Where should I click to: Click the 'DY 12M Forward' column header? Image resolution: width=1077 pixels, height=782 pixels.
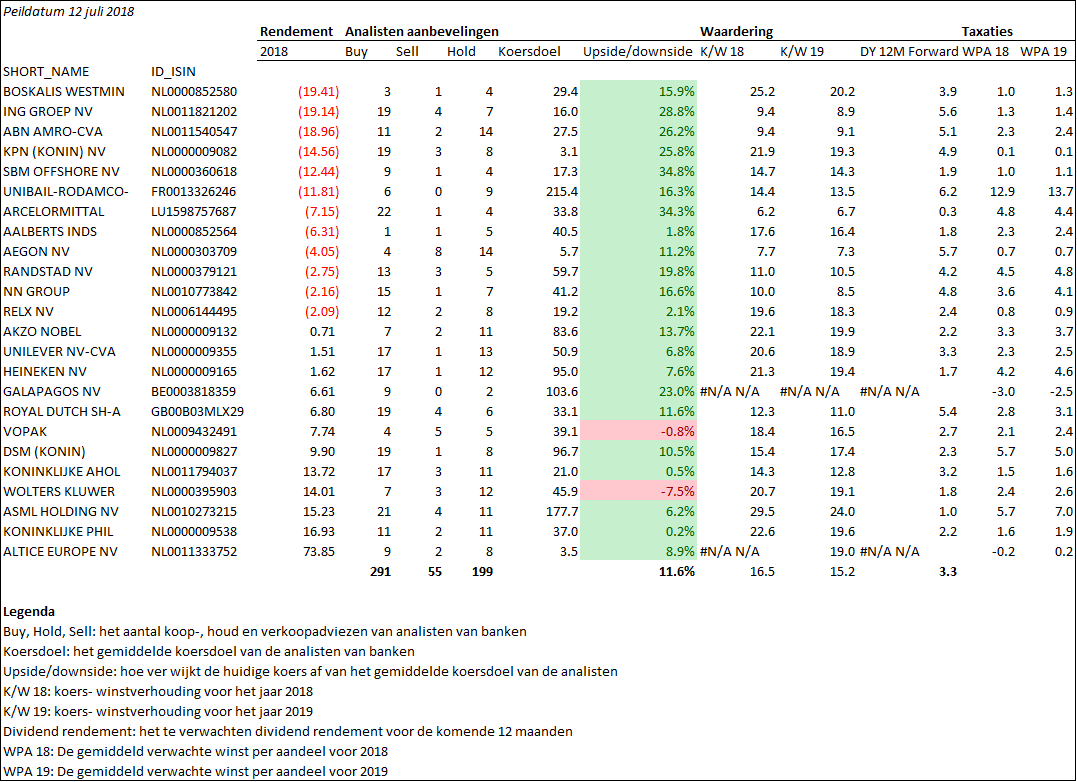tap(909, 51)
